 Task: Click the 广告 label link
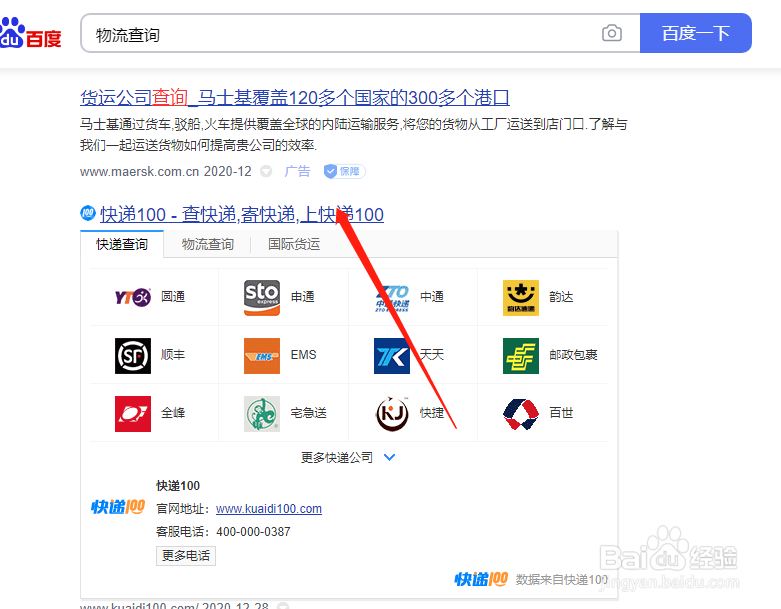[x=297, y=171]
